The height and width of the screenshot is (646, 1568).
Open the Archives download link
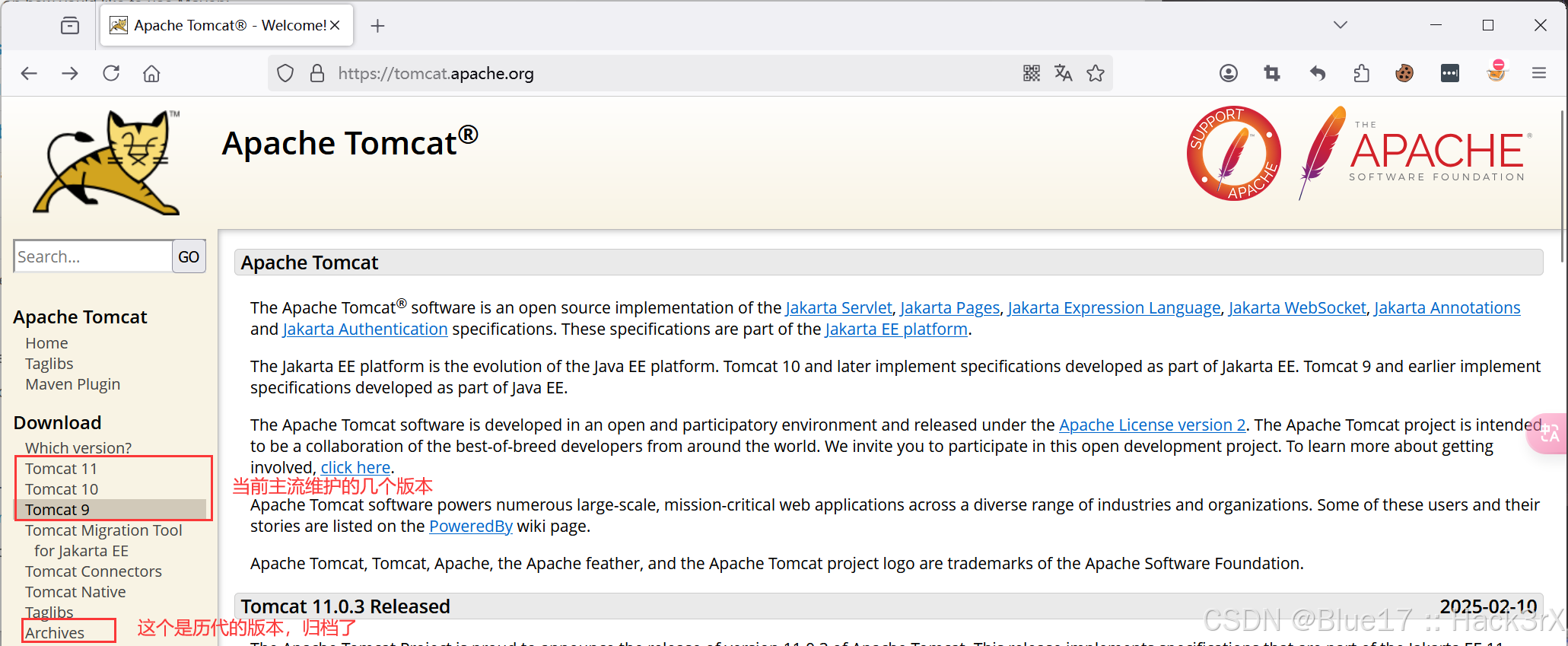pos(55,633)
